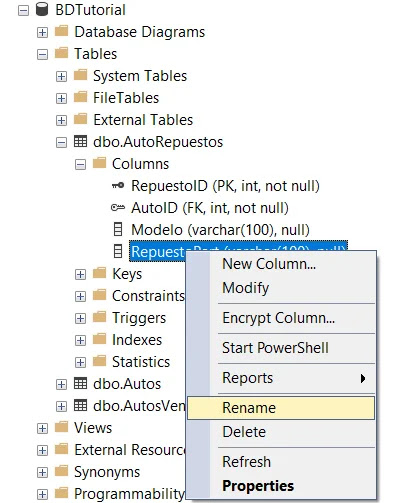Expand the Triggers folder node
The width and height of the screenshot is (412, 503).
[x=80, y=319]
